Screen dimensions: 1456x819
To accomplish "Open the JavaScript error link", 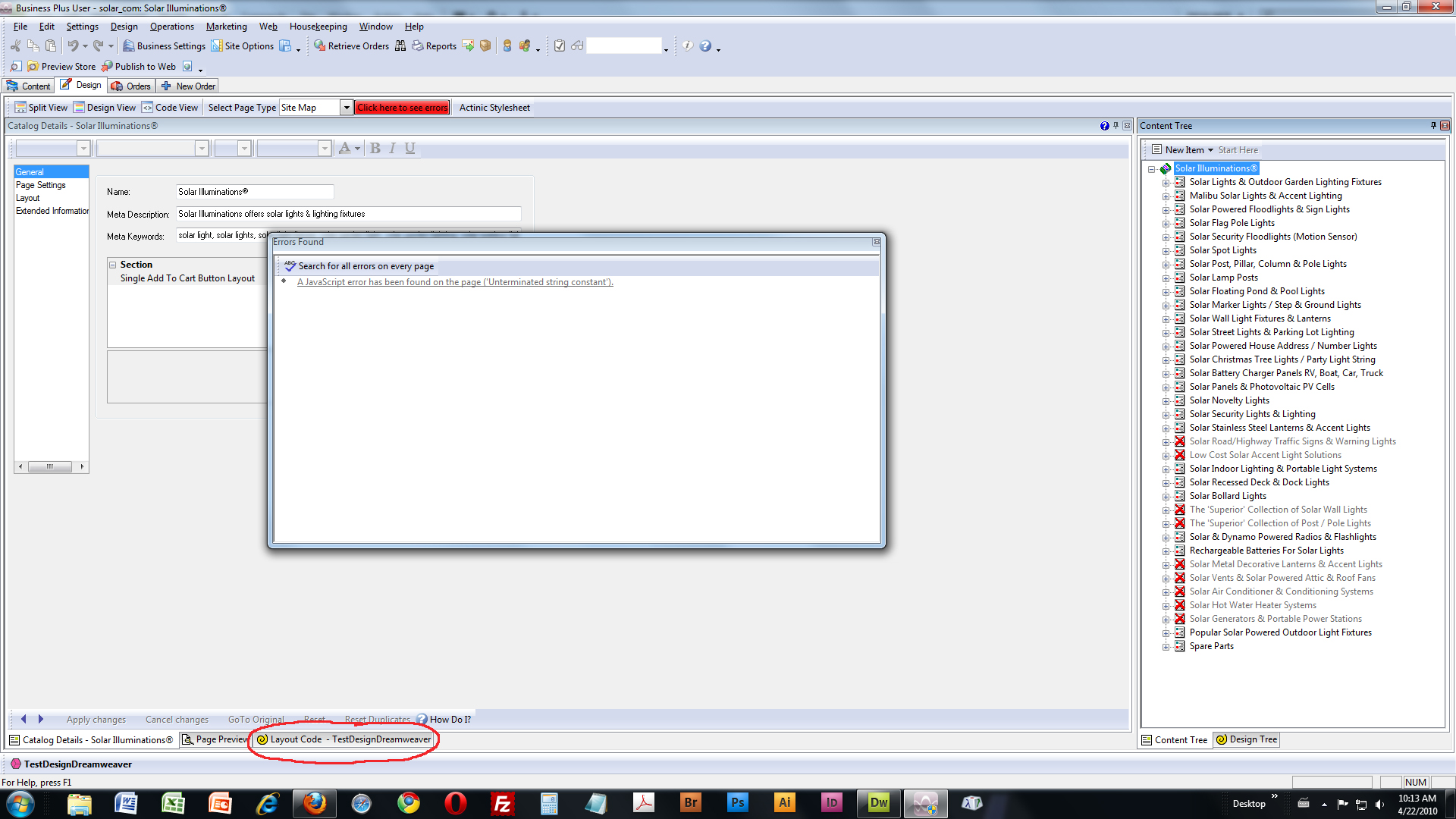I will [455, 282].
